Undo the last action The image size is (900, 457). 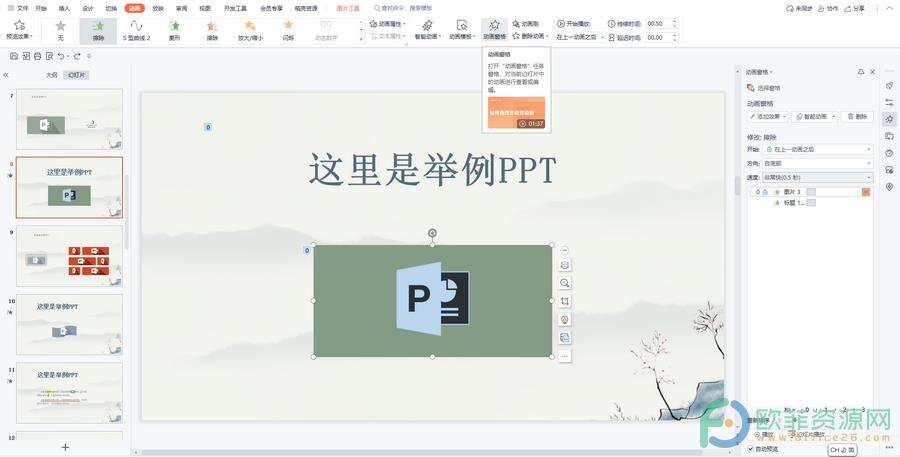61,56
